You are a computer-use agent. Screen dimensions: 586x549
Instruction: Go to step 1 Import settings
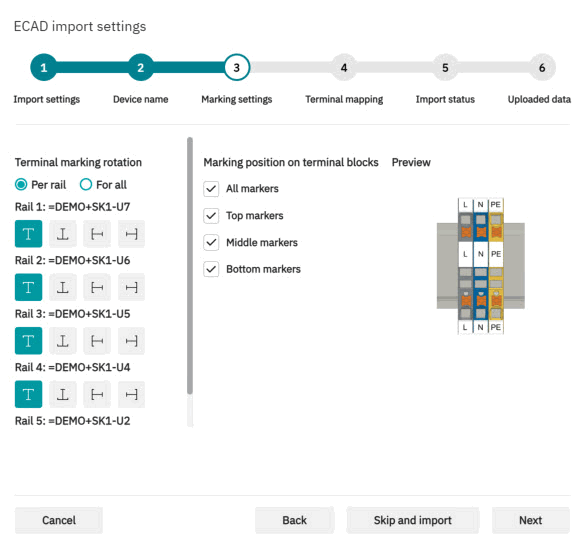tap(44, 68)
